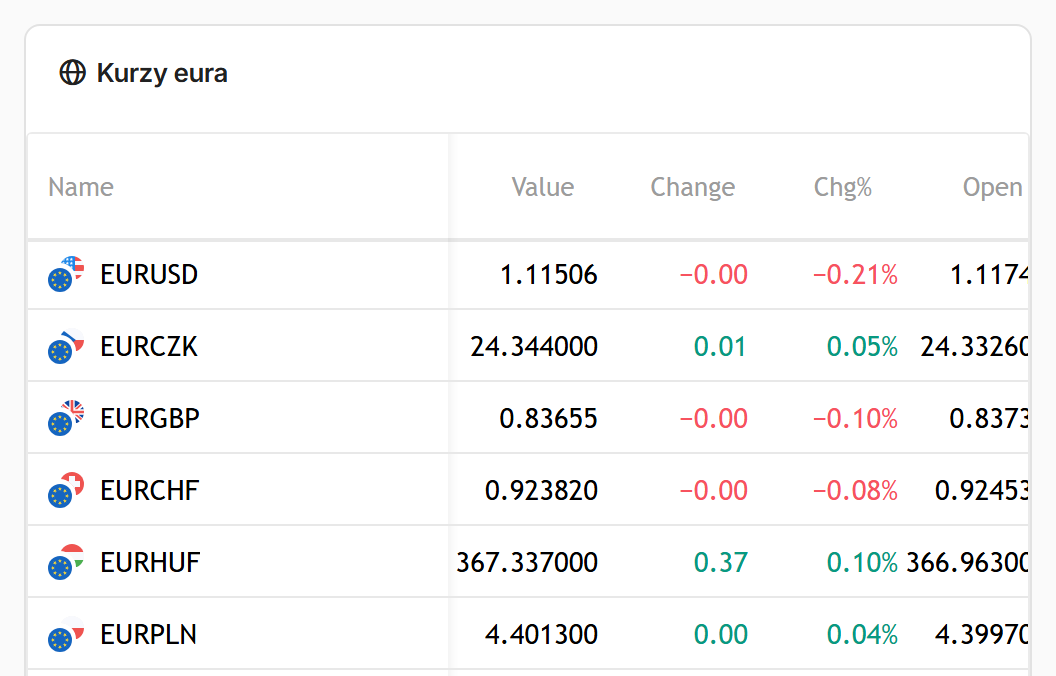The width and height of the screenshot is (1056, 676).
Task: Sort the table by Value column
Action: coord(543,187)
